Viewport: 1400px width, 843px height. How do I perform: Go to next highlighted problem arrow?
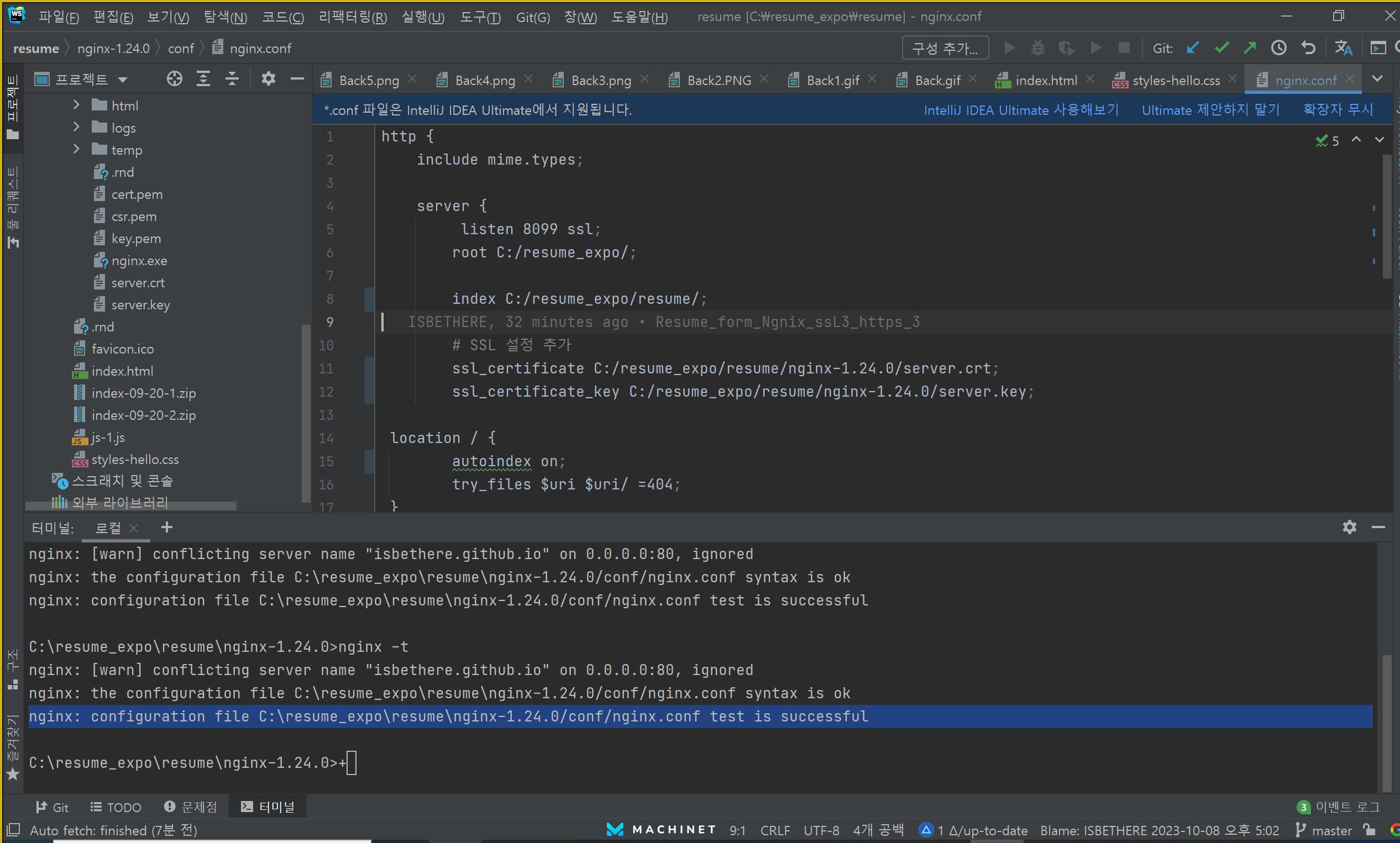pyautogui.click(x=1379, y=140)
